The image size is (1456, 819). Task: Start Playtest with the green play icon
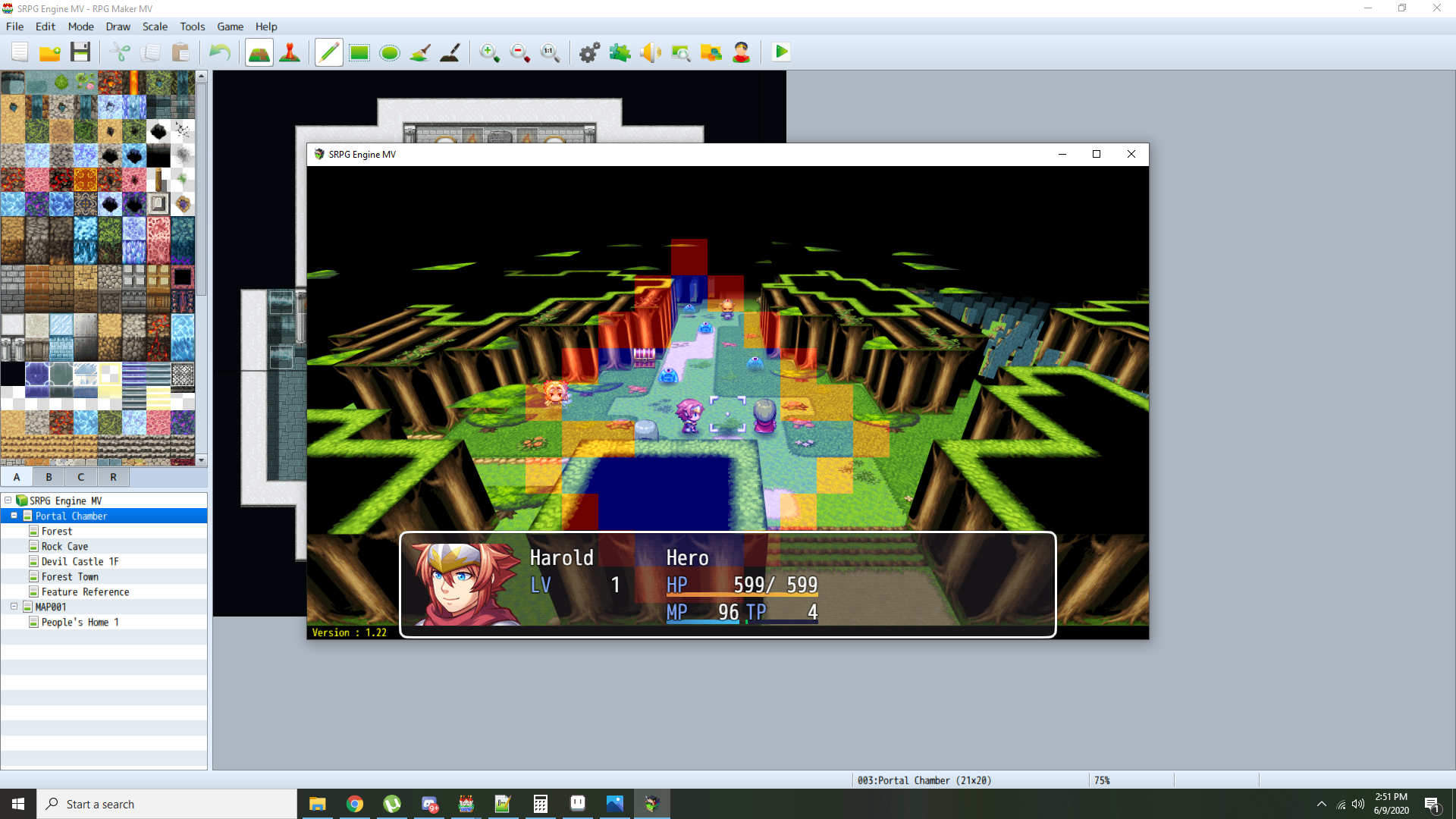pyautogui.click(x=781, y=52)
